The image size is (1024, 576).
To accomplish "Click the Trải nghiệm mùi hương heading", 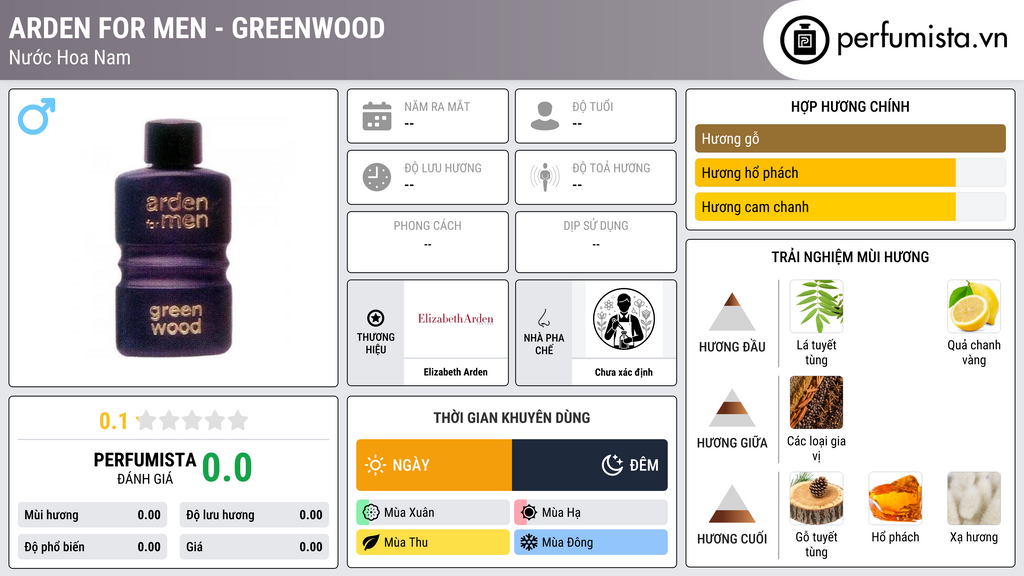I will [850, 257].
